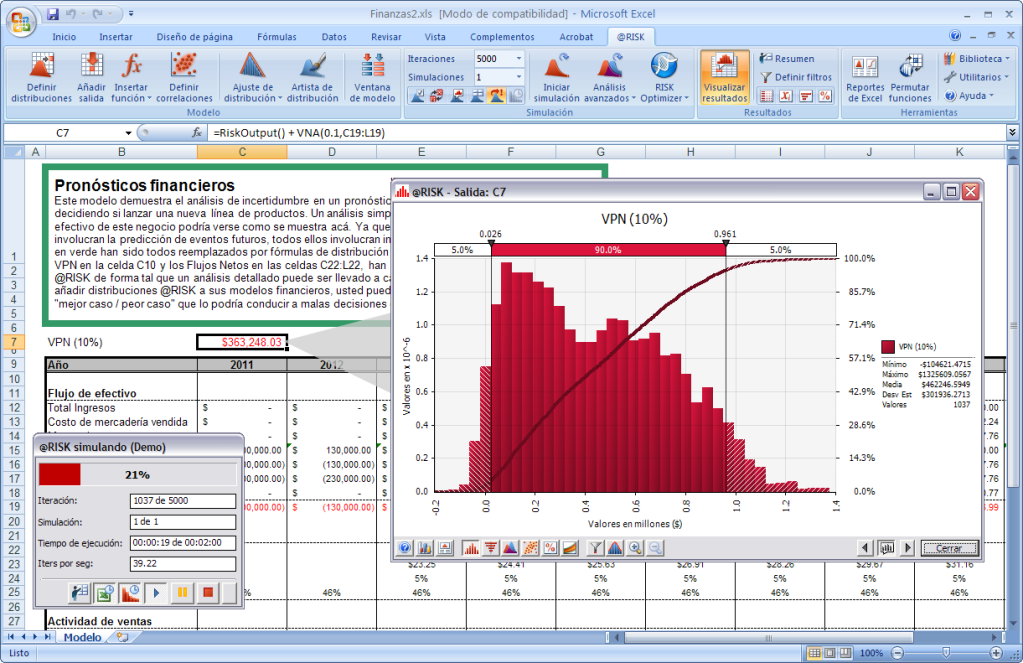The width and height of the screenshot is (1023, 663).
Task: Click fit distribution bell-curve icon in output toolbar
Action: (615, 548)
